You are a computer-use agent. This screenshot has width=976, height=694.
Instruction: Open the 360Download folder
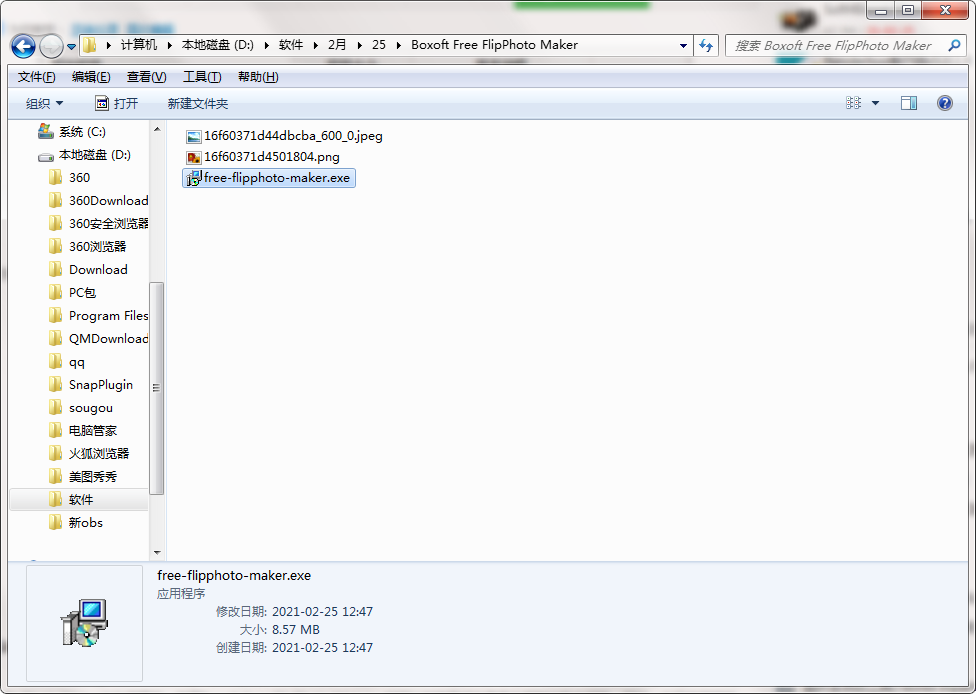pos(108,200)
